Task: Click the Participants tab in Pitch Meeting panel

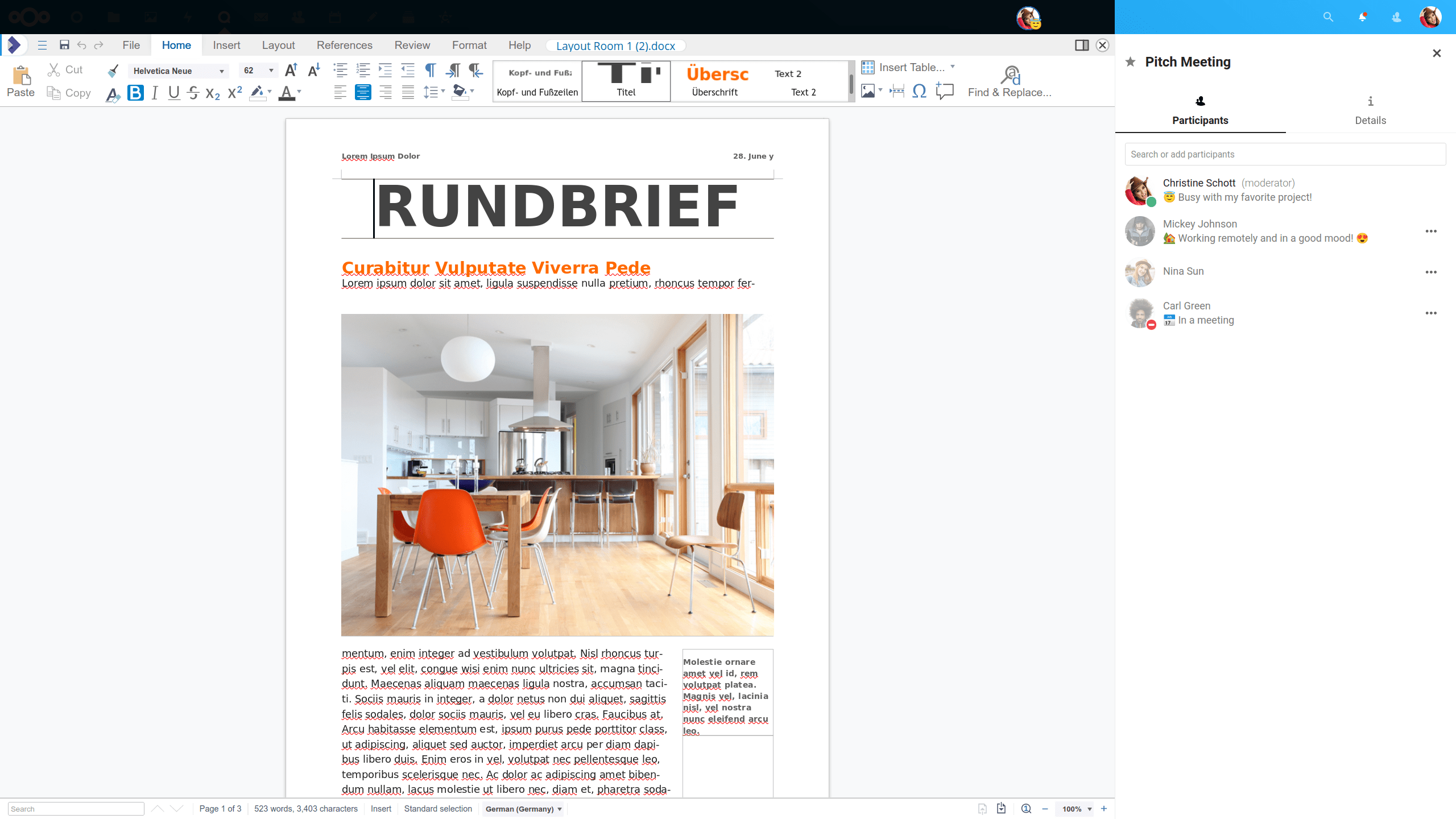Action: click(1200, 110)
